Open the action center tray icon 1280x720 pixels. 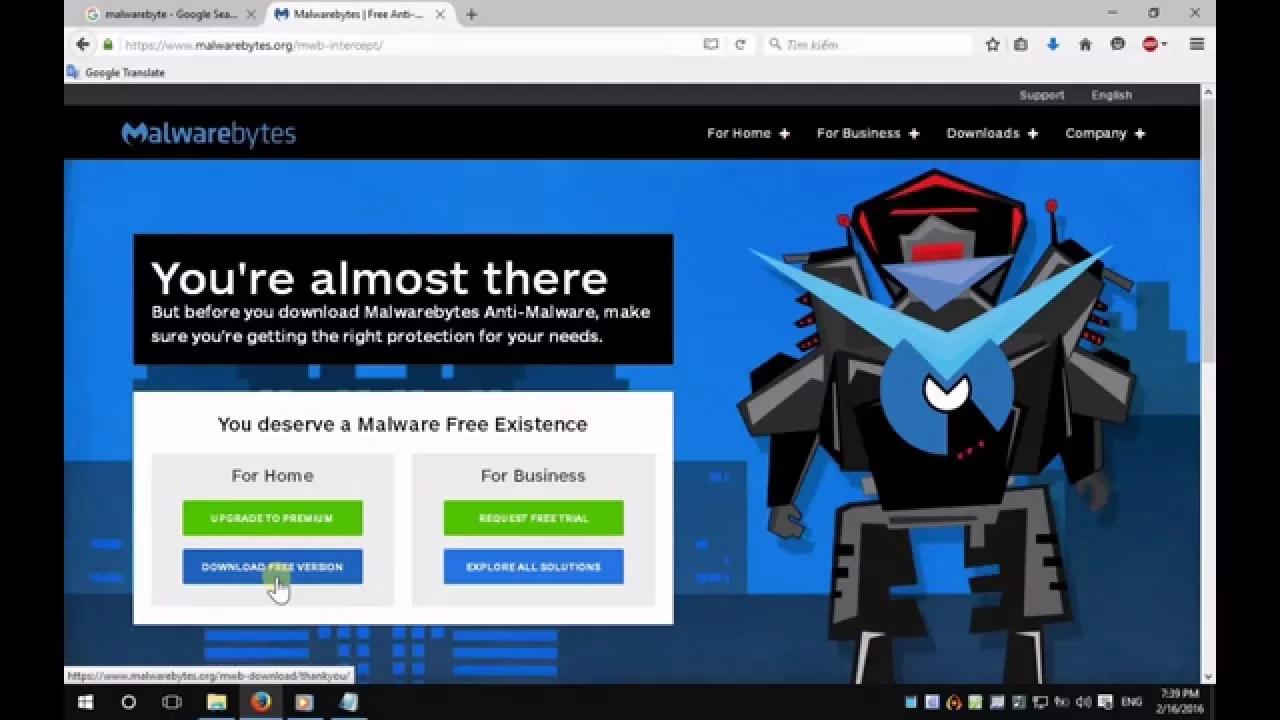click(1105, 702)
